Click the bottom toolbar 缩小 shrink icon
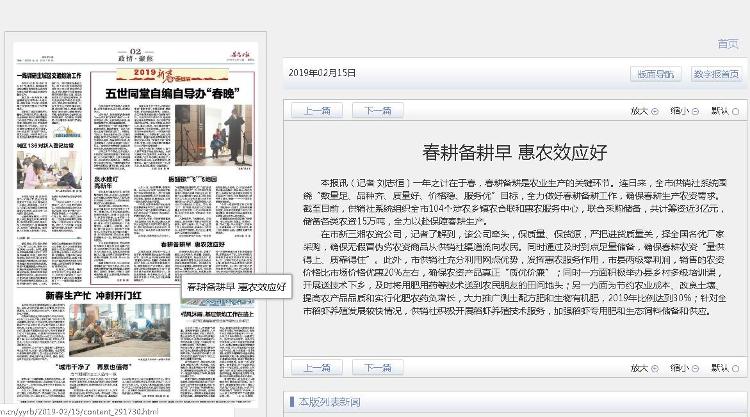 click(694, 367)
